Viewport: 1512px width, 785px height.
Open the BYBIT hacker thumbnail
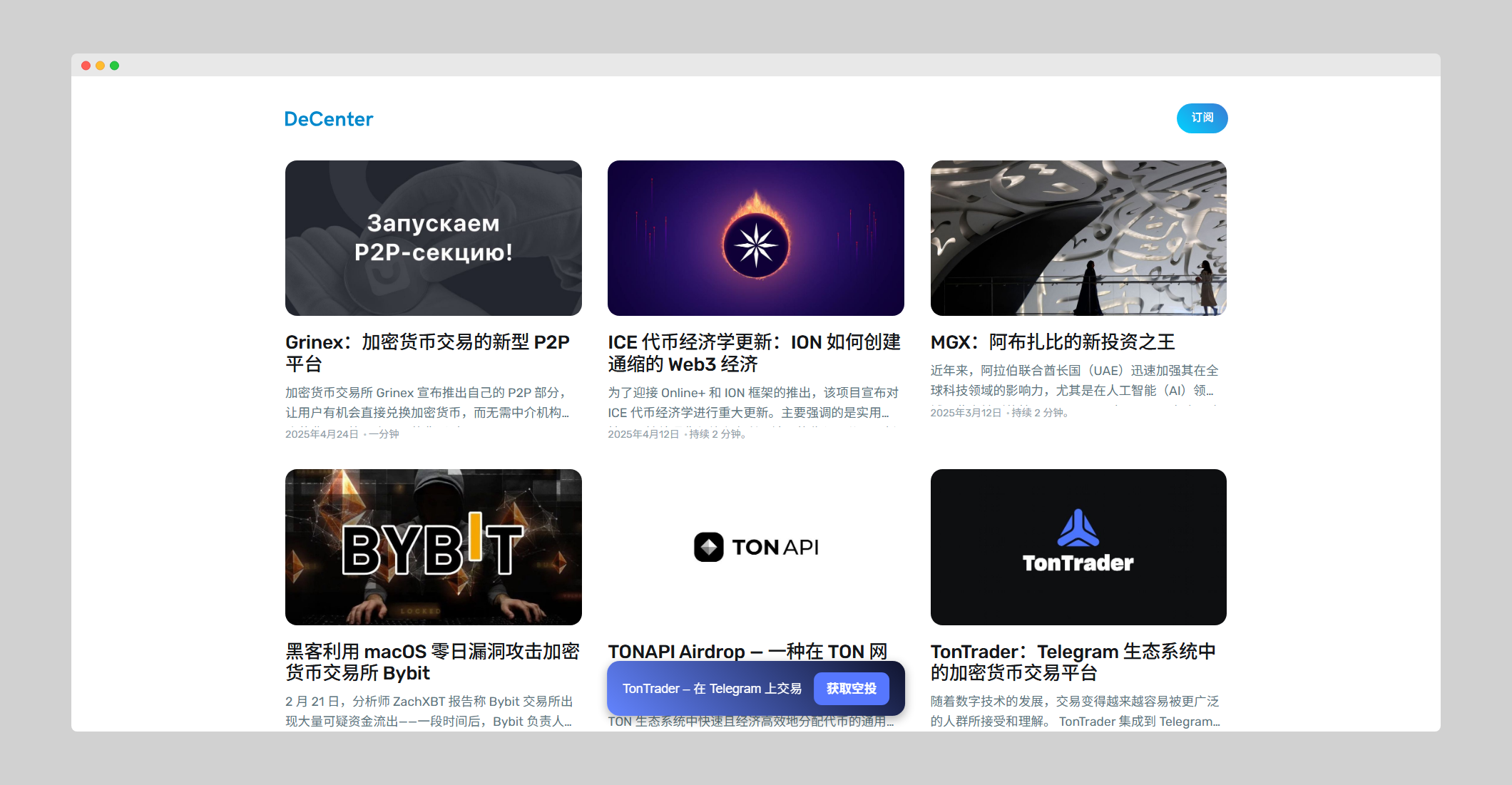(x=433, y=547)
